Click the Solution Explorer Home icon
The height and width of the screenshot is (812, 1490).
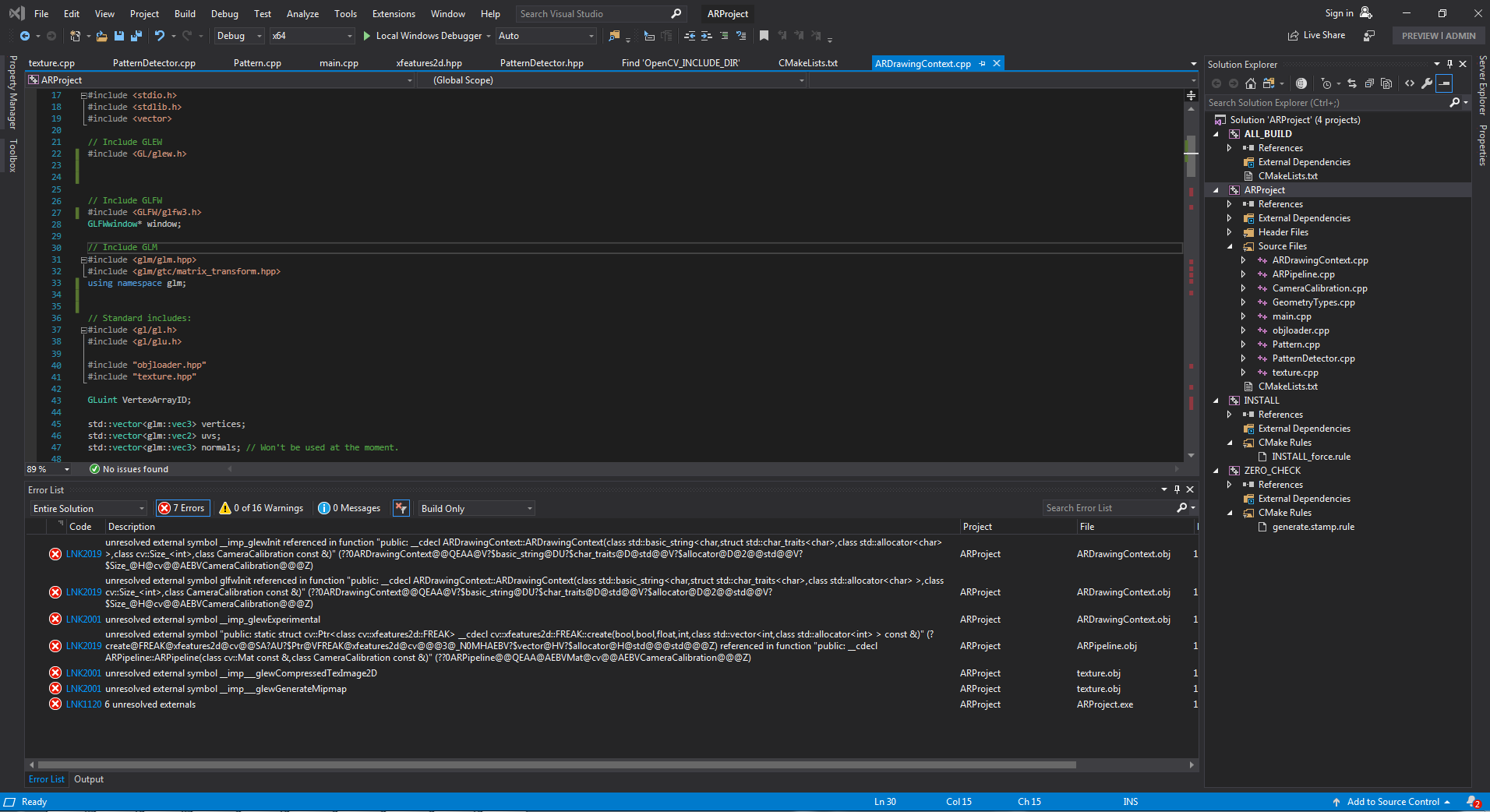click(1251, 83)
